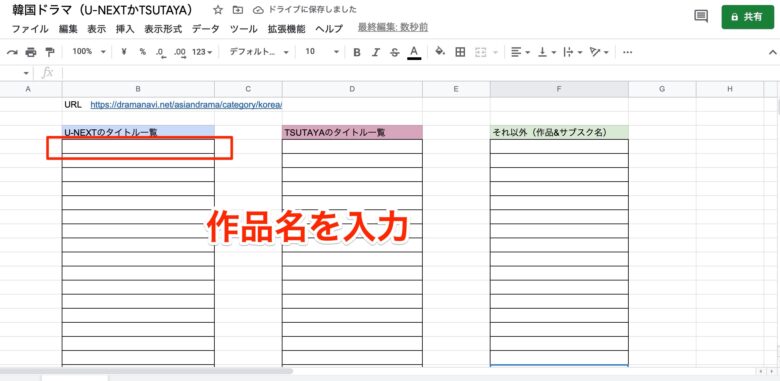Open the comment history icon

(701, 16)
